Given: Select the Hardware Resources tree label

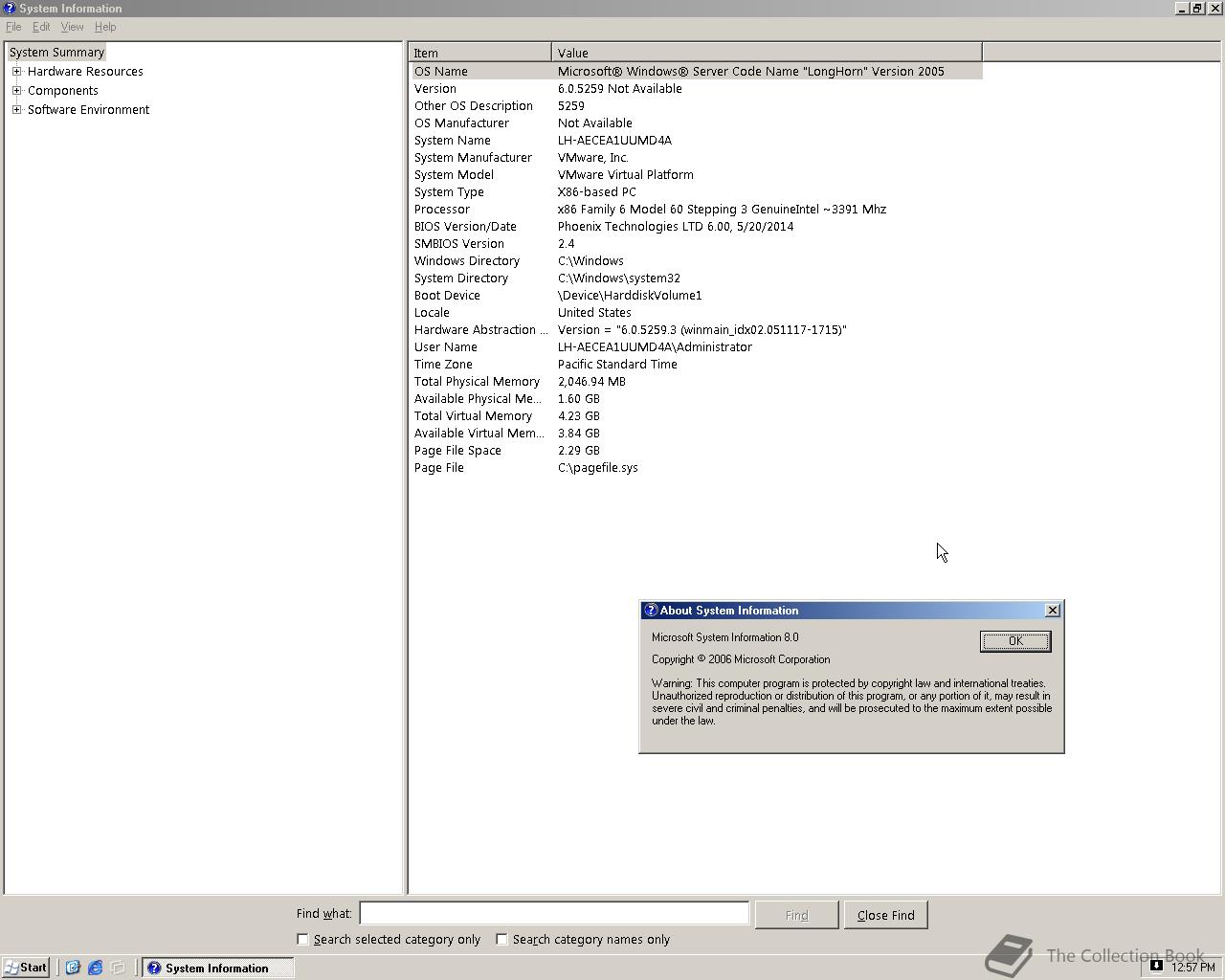Looking at the screenshot, I should 85,71.
